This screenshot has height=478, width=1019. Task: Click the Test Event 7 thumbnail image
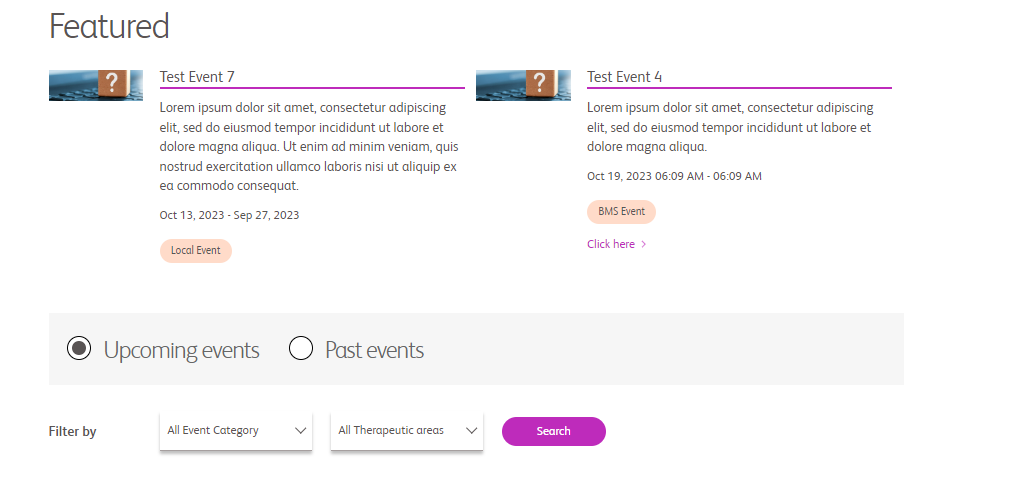(x=96, y=85)
